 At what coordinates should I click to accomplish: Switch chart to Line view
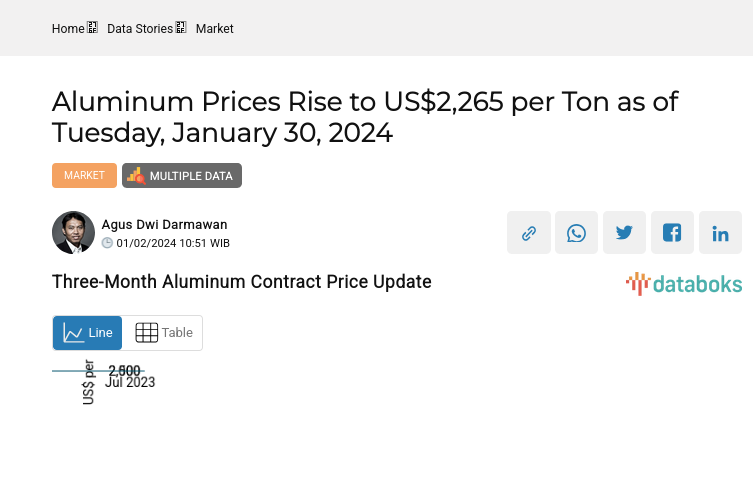point(88,333)
